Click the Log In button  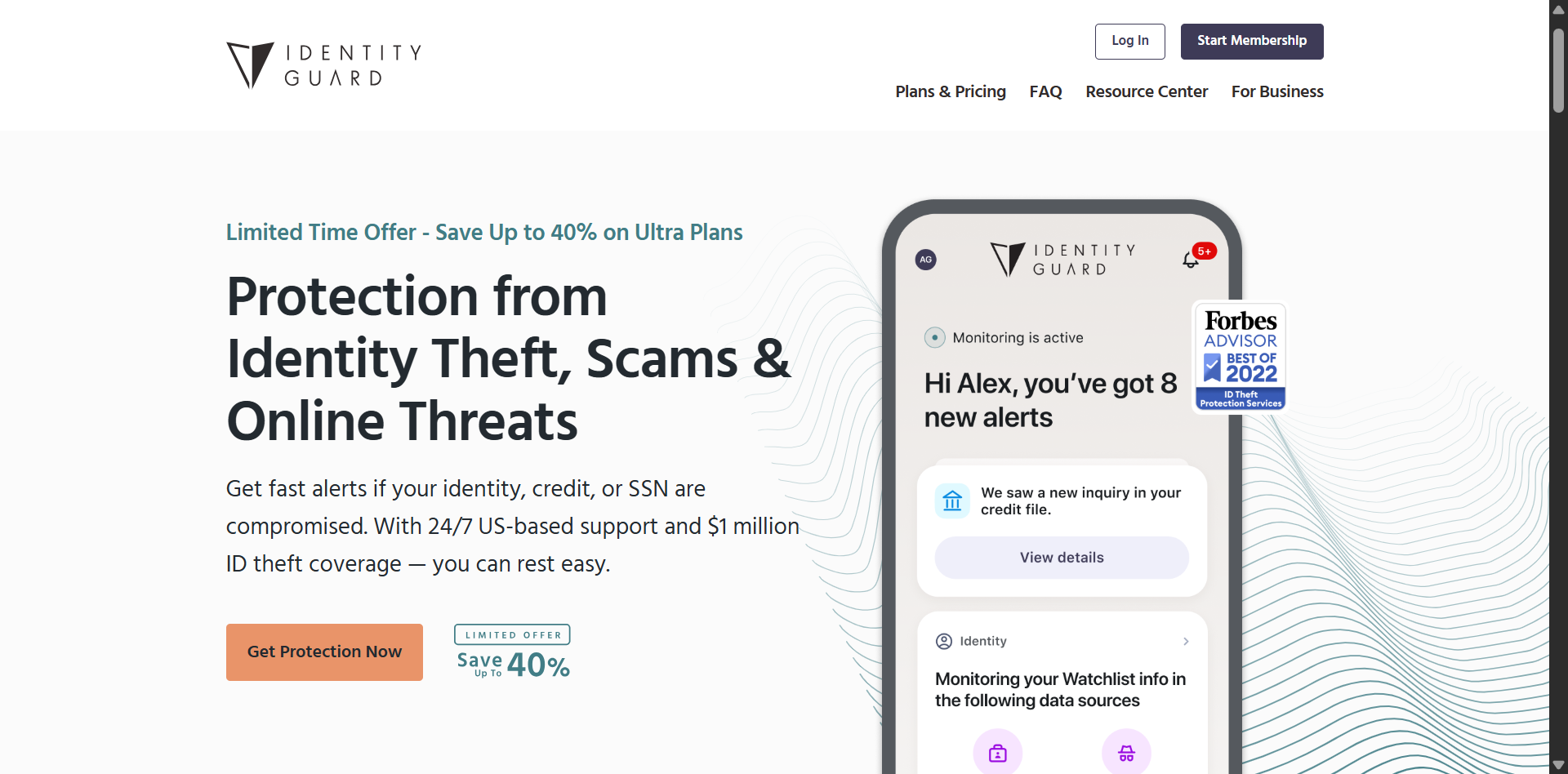click(1129, 41)
